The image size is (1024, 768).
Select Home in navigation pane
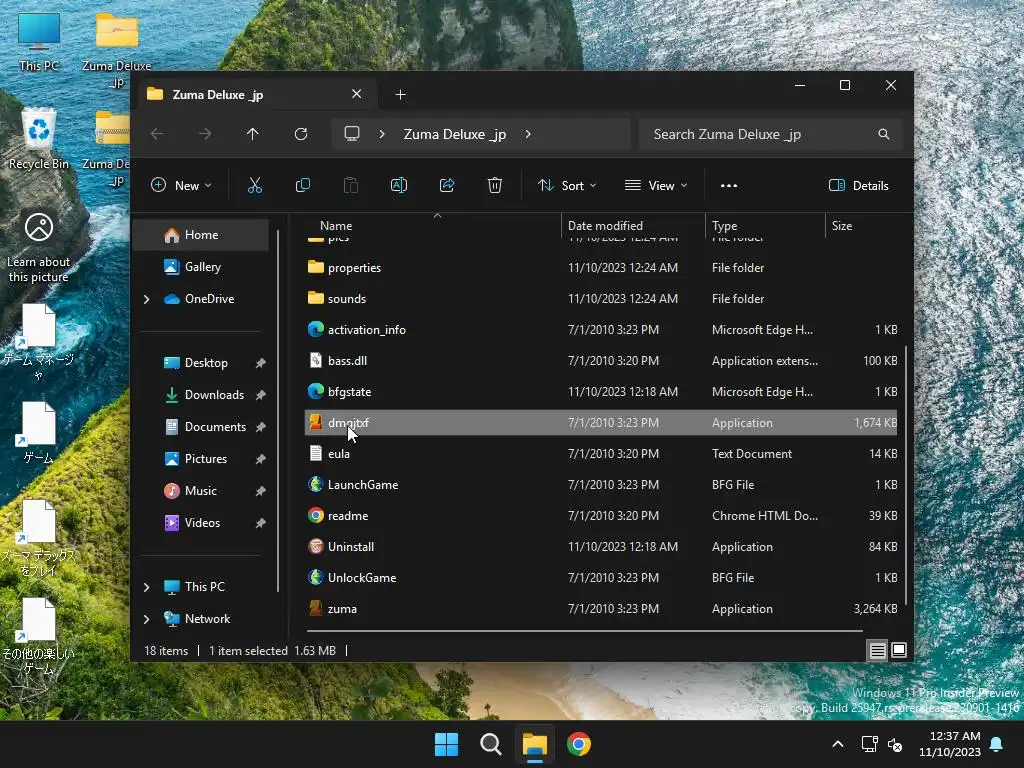pyautogui.click(x=201, y=235)
